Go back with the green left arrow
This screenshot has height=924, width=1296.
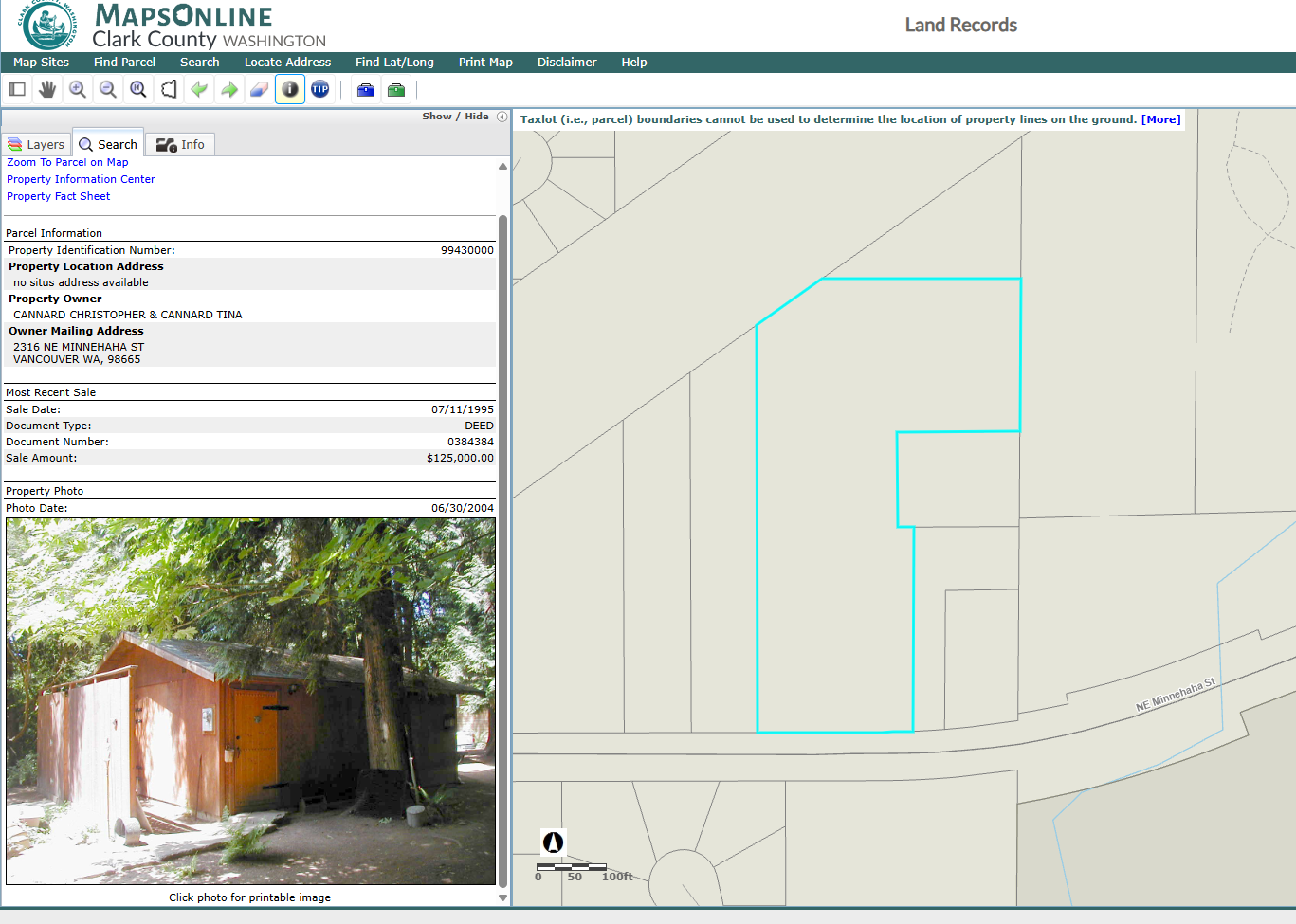pos(199,89)
